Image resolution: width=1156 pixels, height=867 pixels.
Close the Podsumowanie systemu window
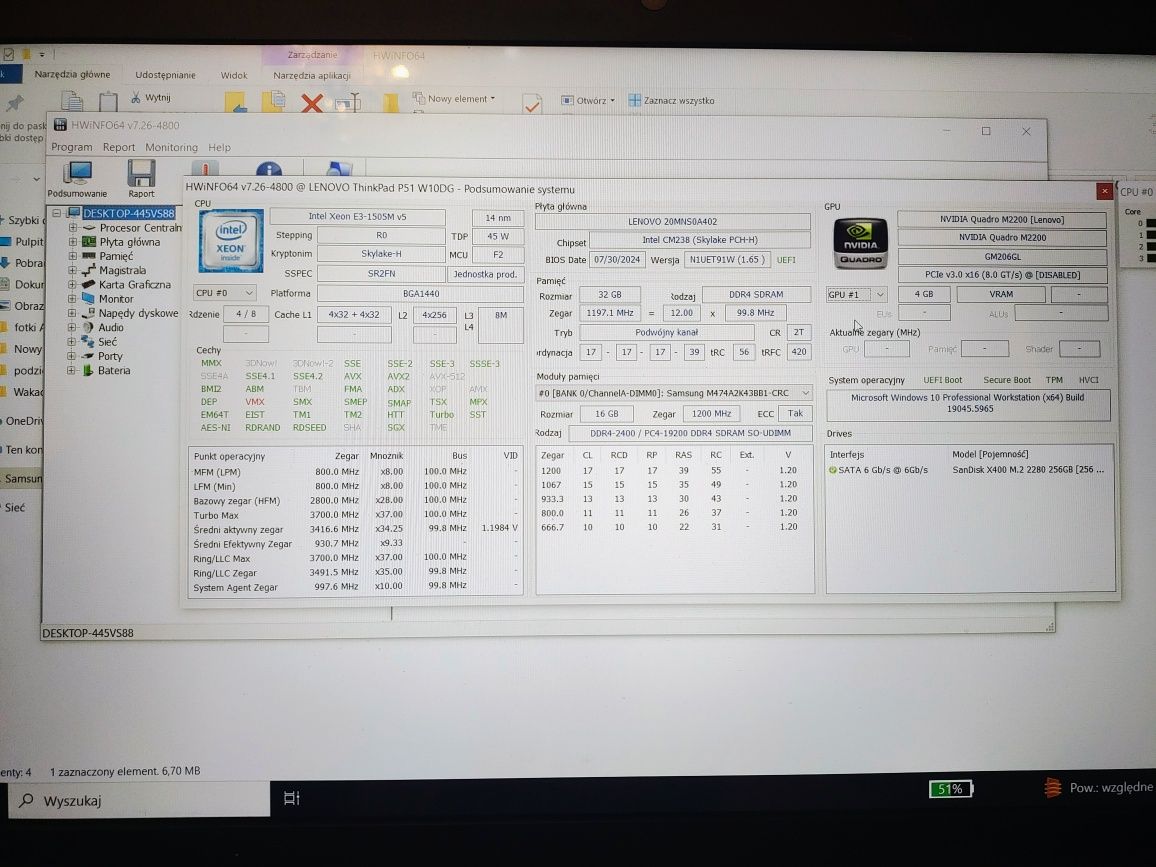click(x=1104, y=191)
